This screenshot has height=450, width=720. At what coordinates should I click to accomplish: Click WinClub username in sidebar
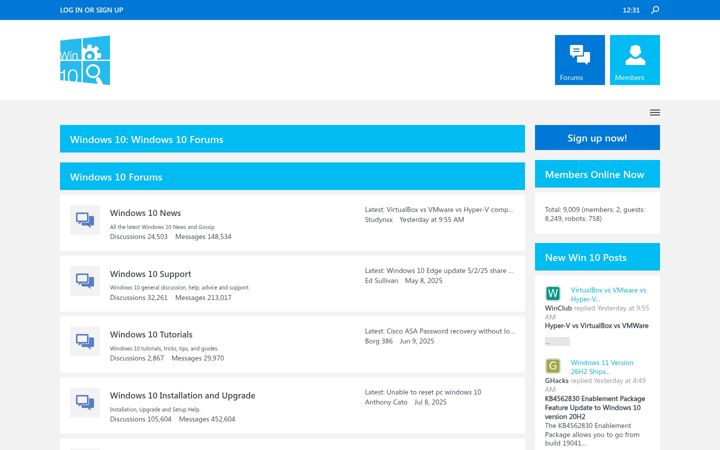point(558,308)
